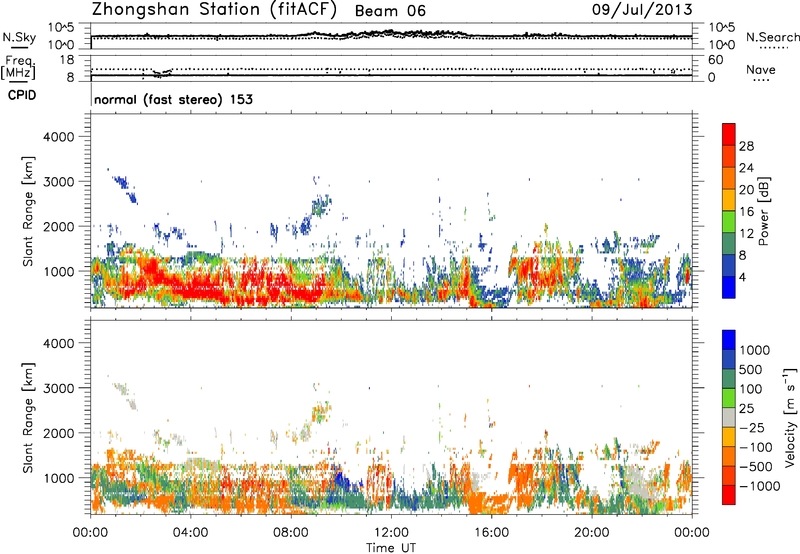Click the '3000' range tick of velocity panel
Viewport: 800px width, 554px height.
(58, 388)
